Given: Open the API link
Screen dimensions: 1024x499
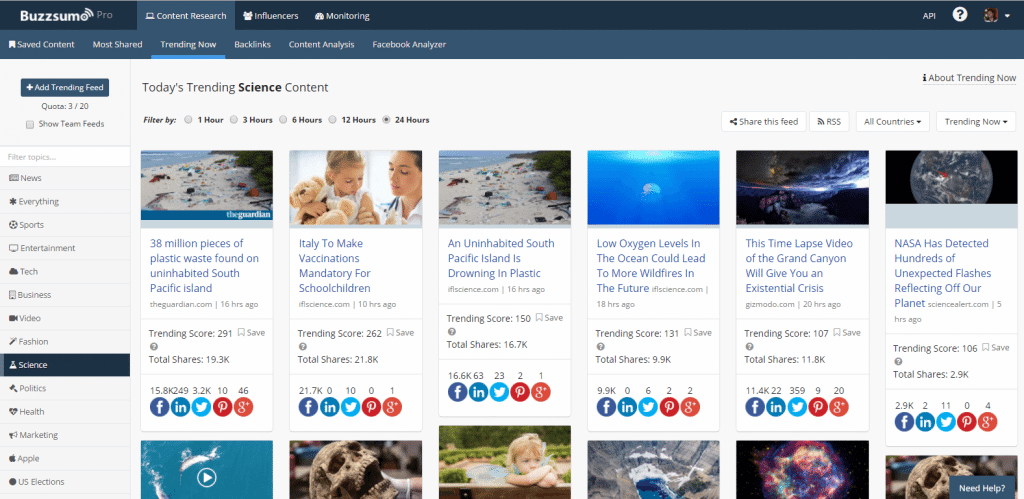Looking at the screenshot, I should tap(929, 16).
